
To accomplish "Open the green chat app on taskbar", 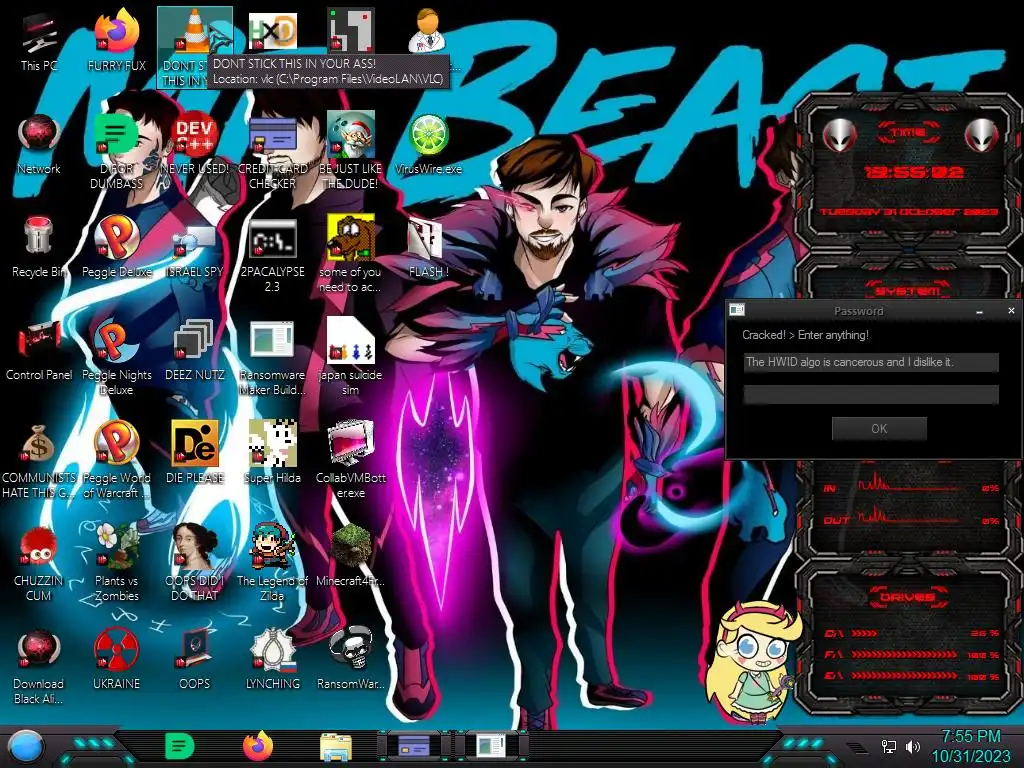I will (180, 746).
